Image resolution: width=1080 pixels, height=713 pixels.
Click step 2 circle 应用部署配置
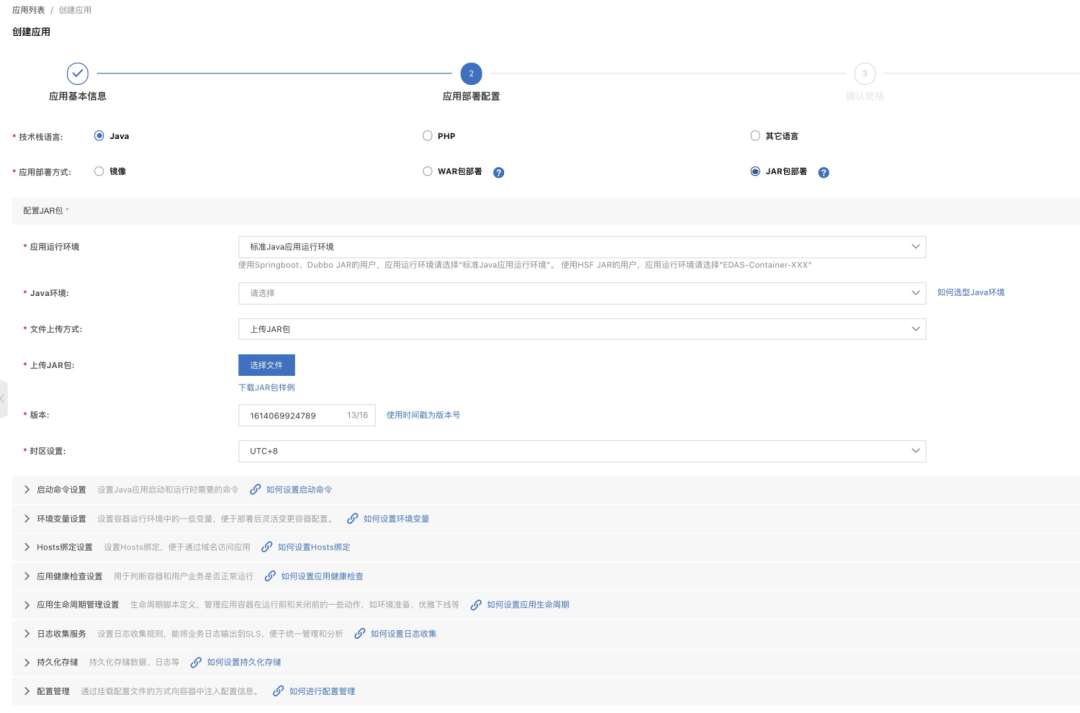tap(471, 73)
